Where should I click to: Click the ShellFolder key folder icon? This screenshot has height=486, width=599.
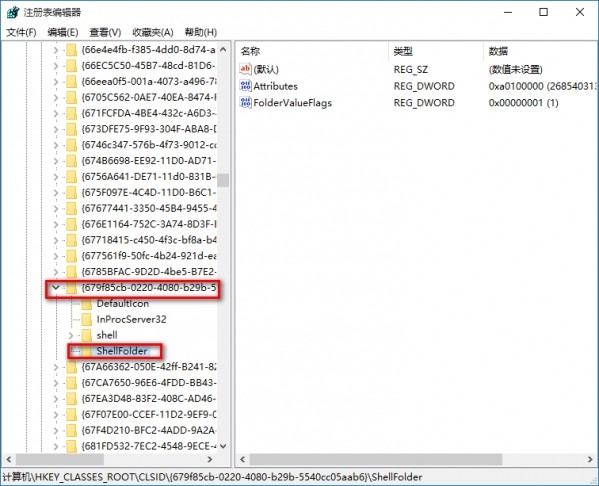click(87, 351)
